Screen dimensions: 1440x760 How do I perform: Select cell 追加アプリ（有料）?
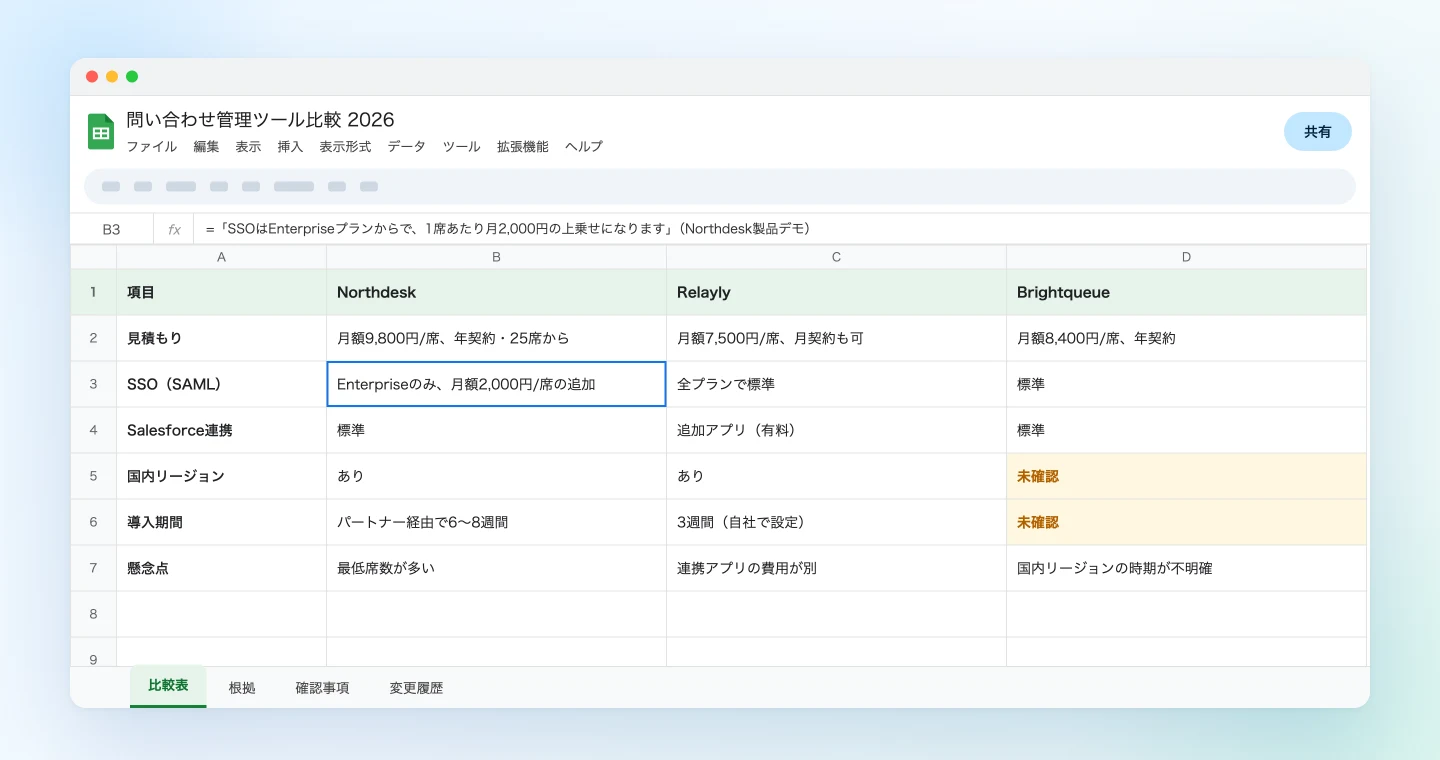tap(836, 431)
